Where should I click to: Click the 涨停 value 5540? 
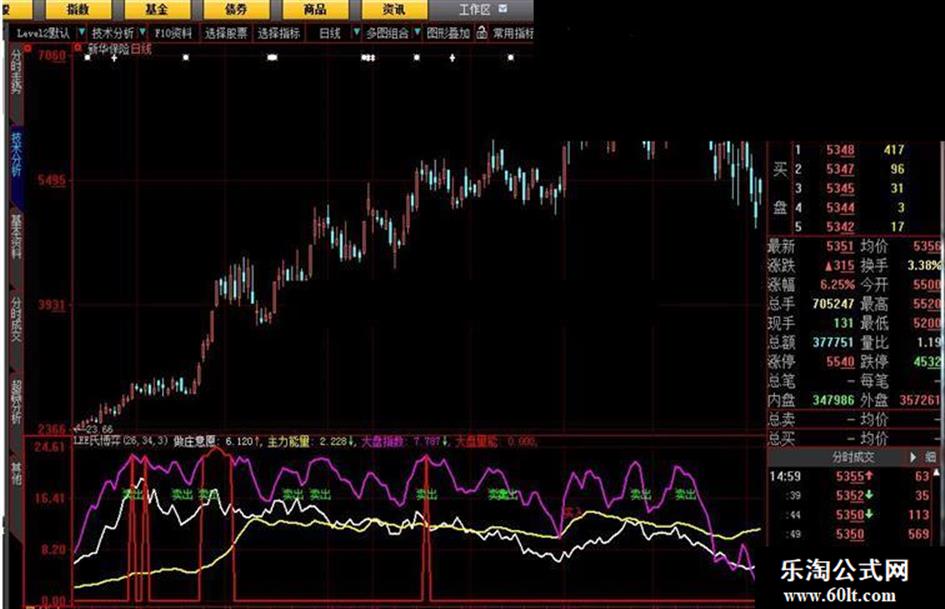(840, 361)
